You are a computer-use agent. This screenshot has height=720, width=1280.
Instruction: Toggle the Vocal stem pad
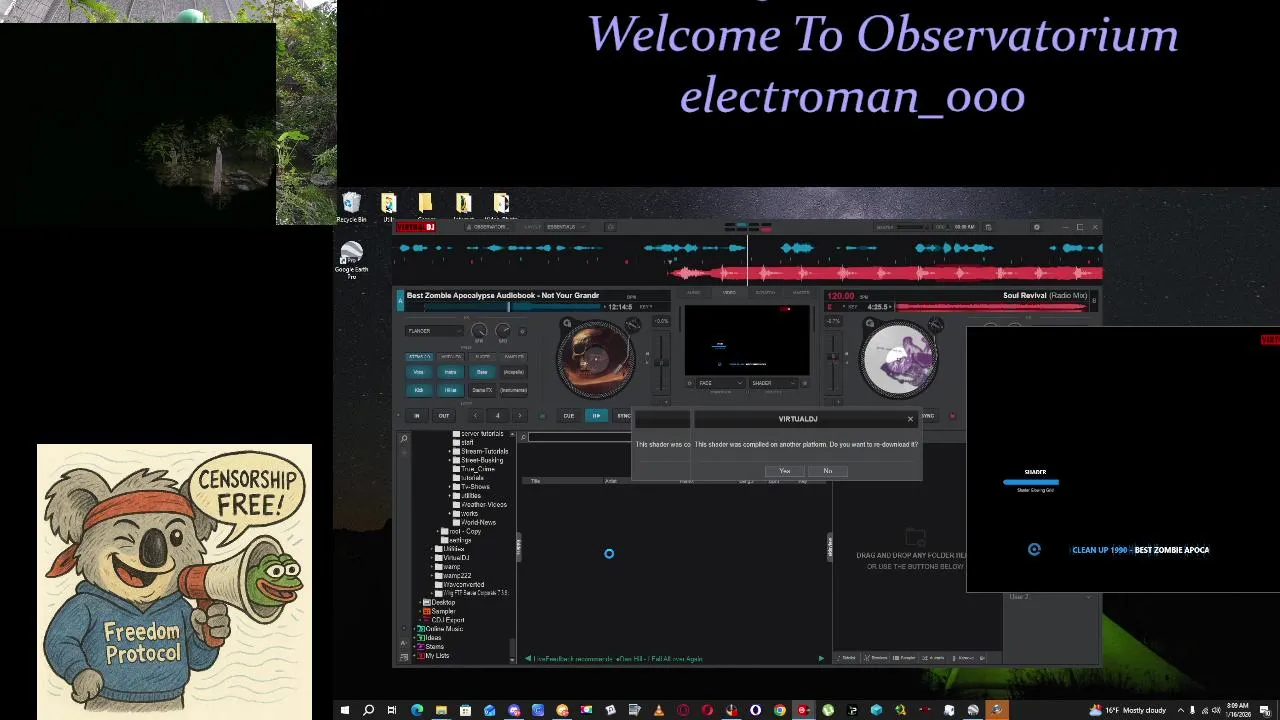click(x=419, y=372)
